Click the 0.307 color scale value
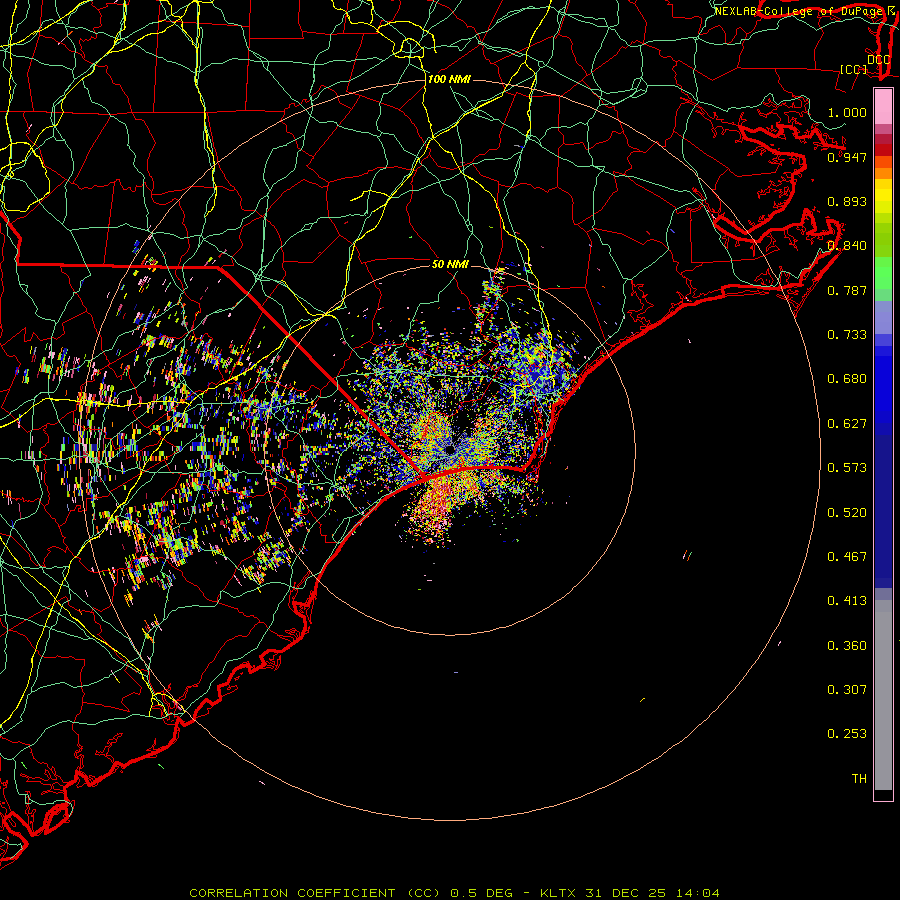 click(x=847, y=690)
